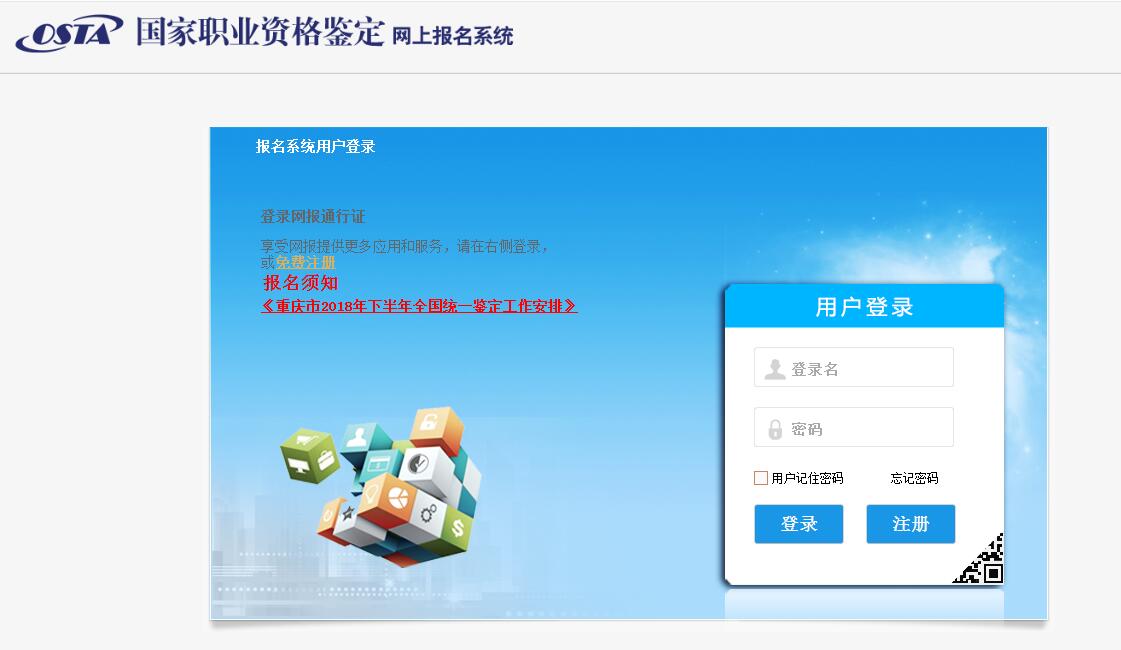Focus the 密码 input field

[854, 428]
